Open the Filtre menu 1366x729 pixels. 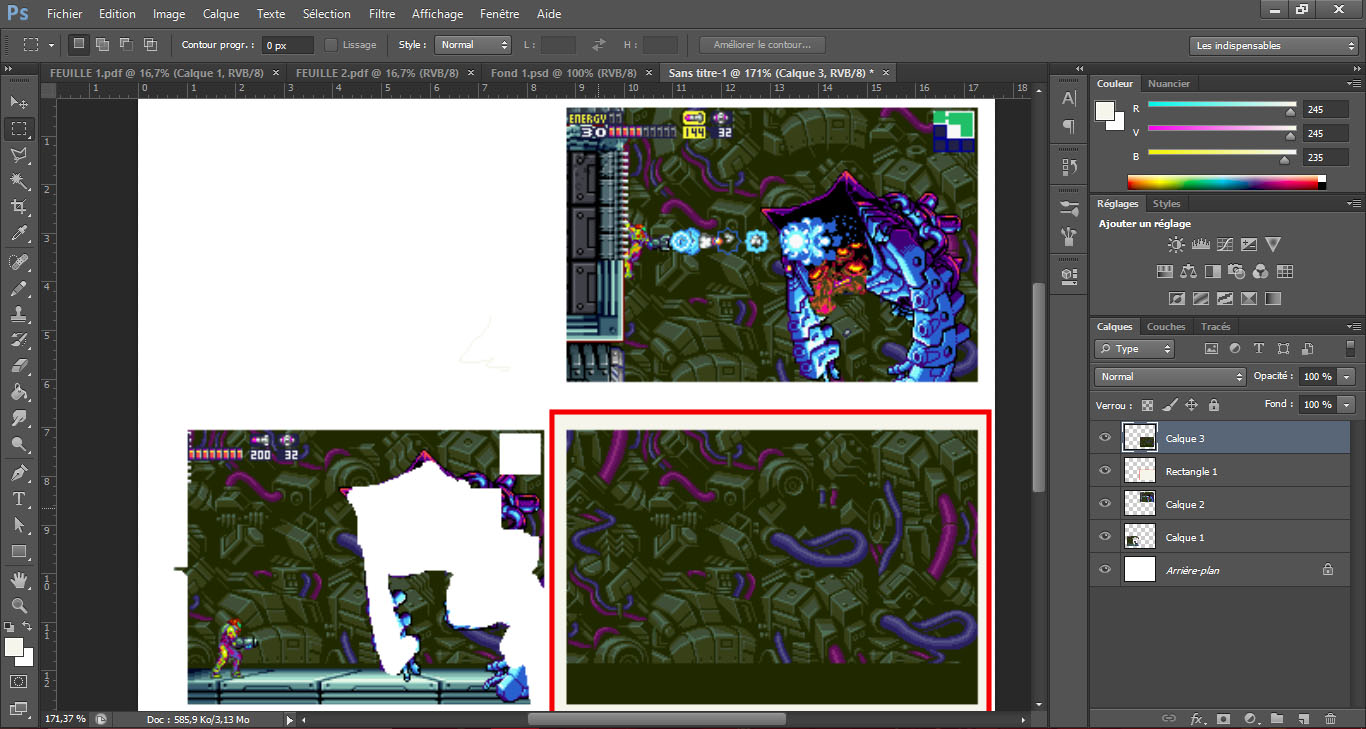381,14
